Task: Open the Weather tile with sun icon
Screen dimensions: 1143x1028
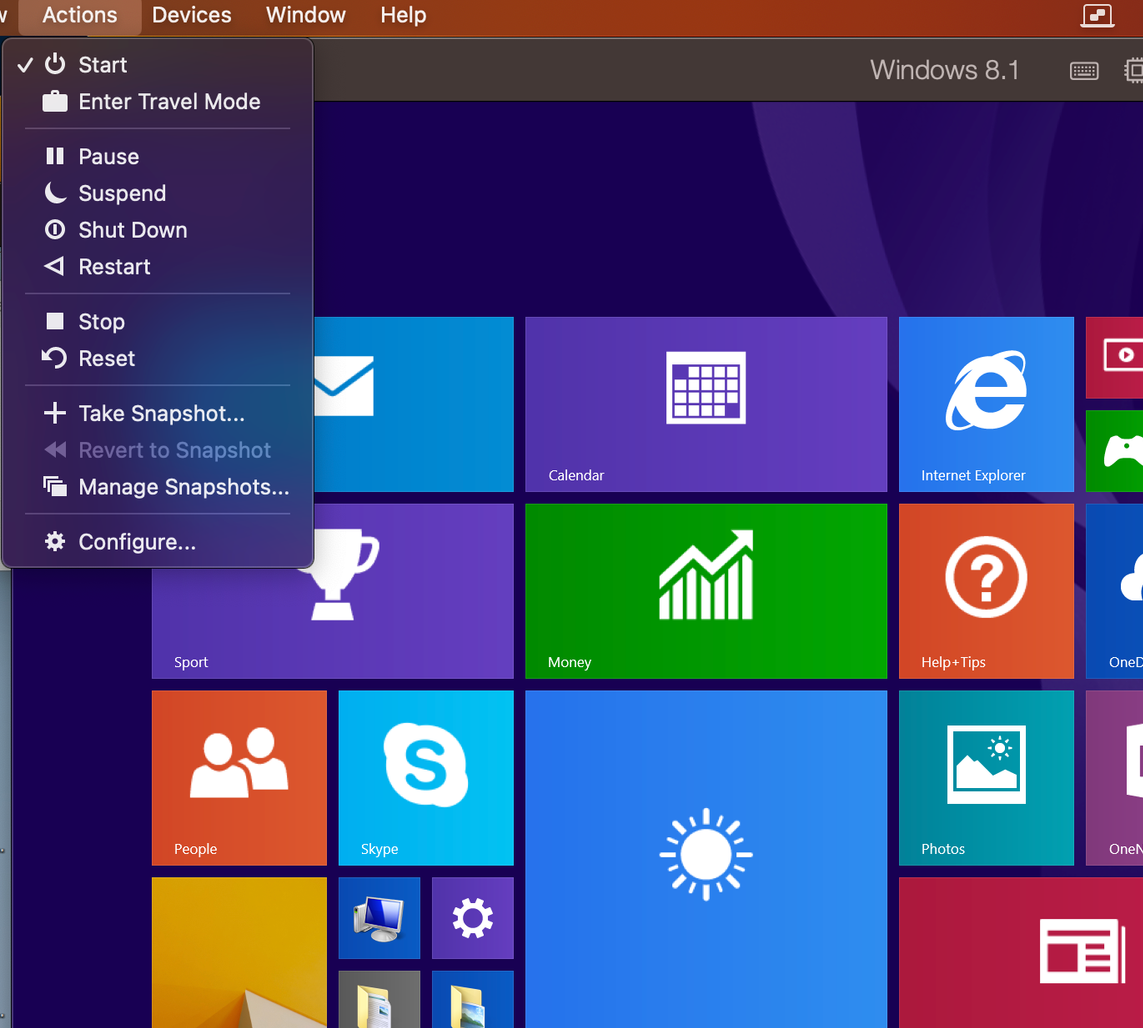Action: (x=706, y=859)
